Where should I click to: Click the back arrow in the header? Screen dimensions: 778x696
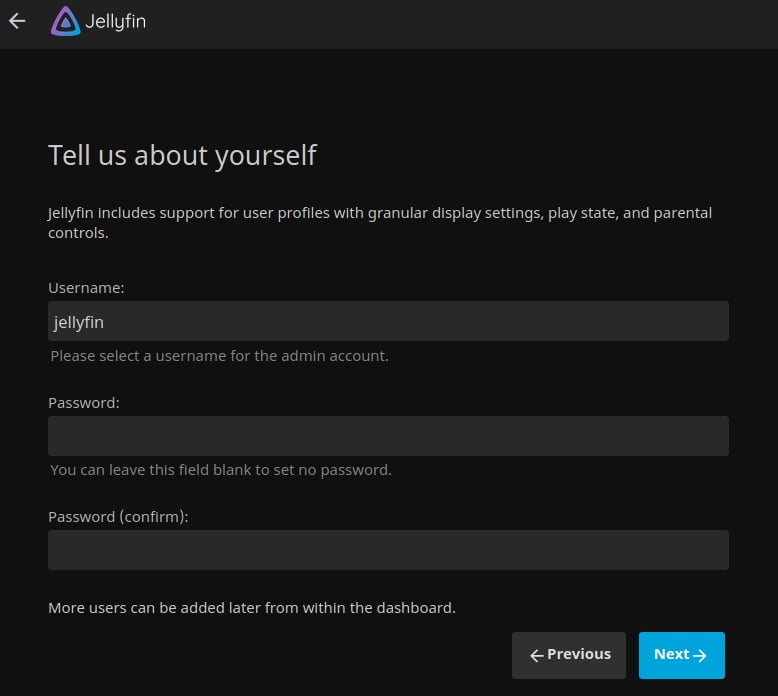coord(17,21)
